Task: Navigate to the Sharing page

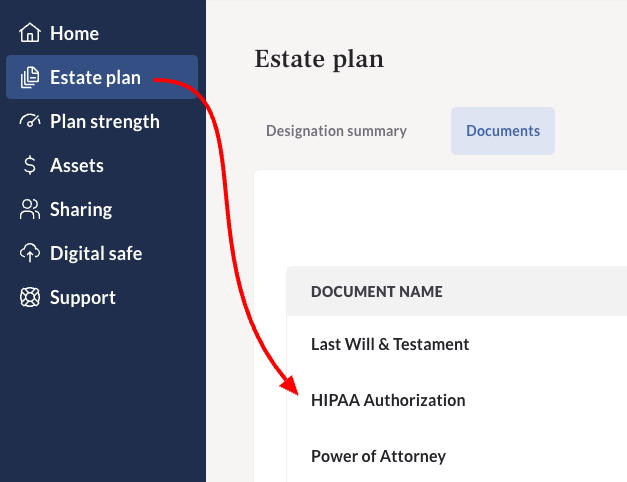Action: 81,210
